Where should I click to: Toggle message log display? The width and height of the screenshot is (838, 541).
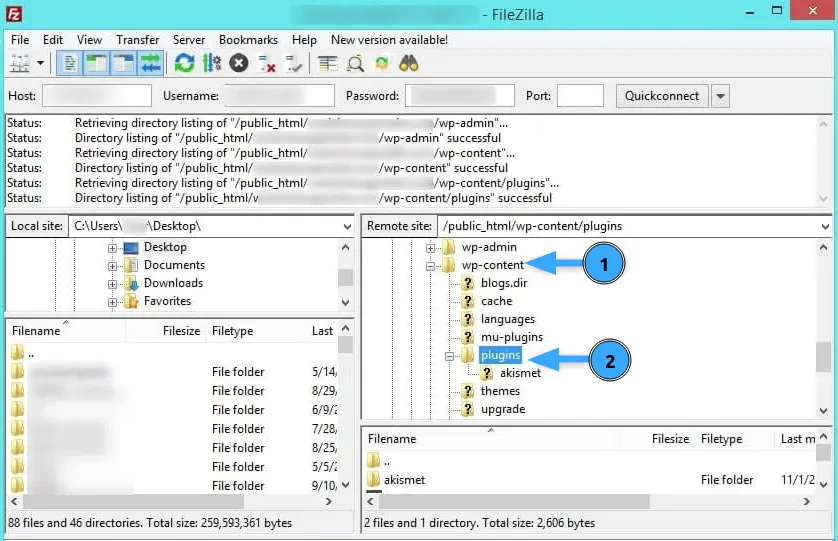click(69, 64)
